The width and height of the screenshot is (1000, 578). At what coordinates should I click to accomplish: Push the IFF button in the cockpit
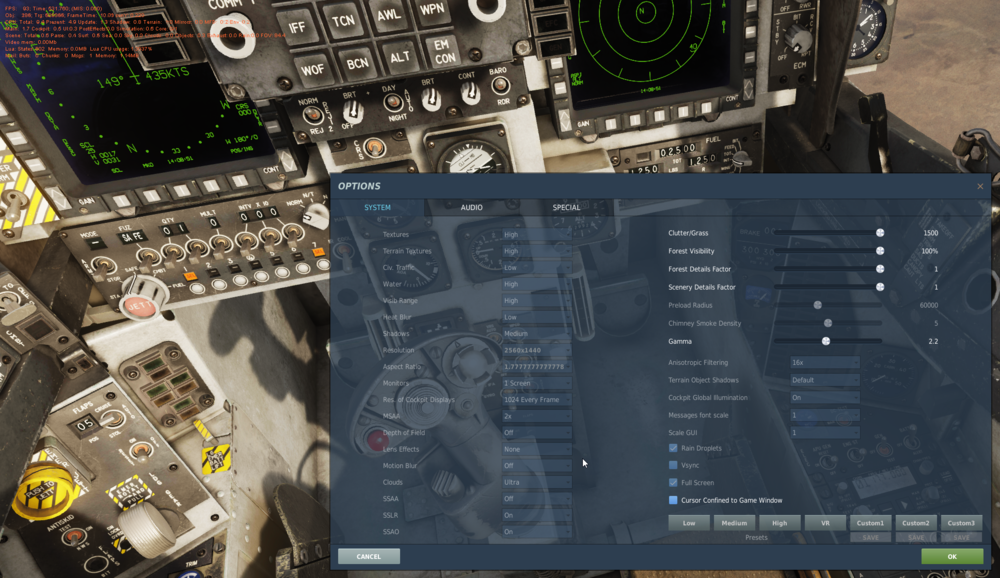(x=298, y=27)
